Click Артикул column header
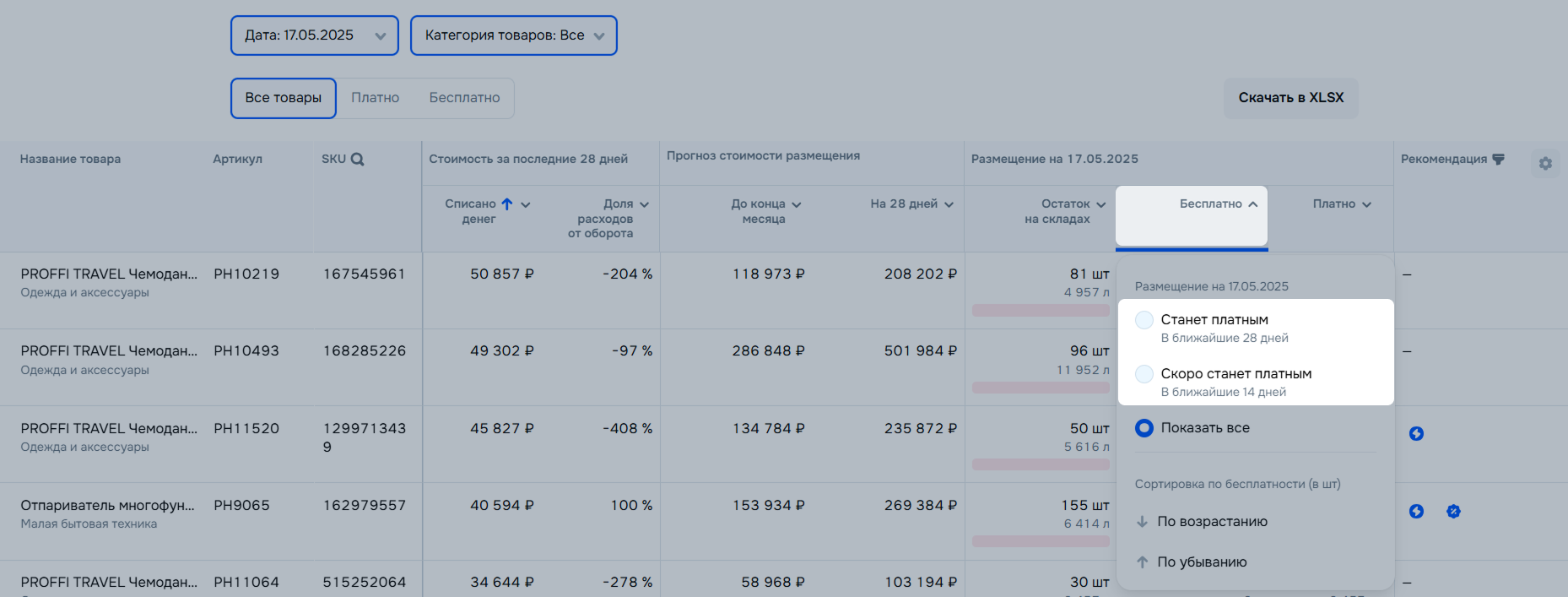Viewport: 1568px width, 597px height. click(x=237, y=159)
